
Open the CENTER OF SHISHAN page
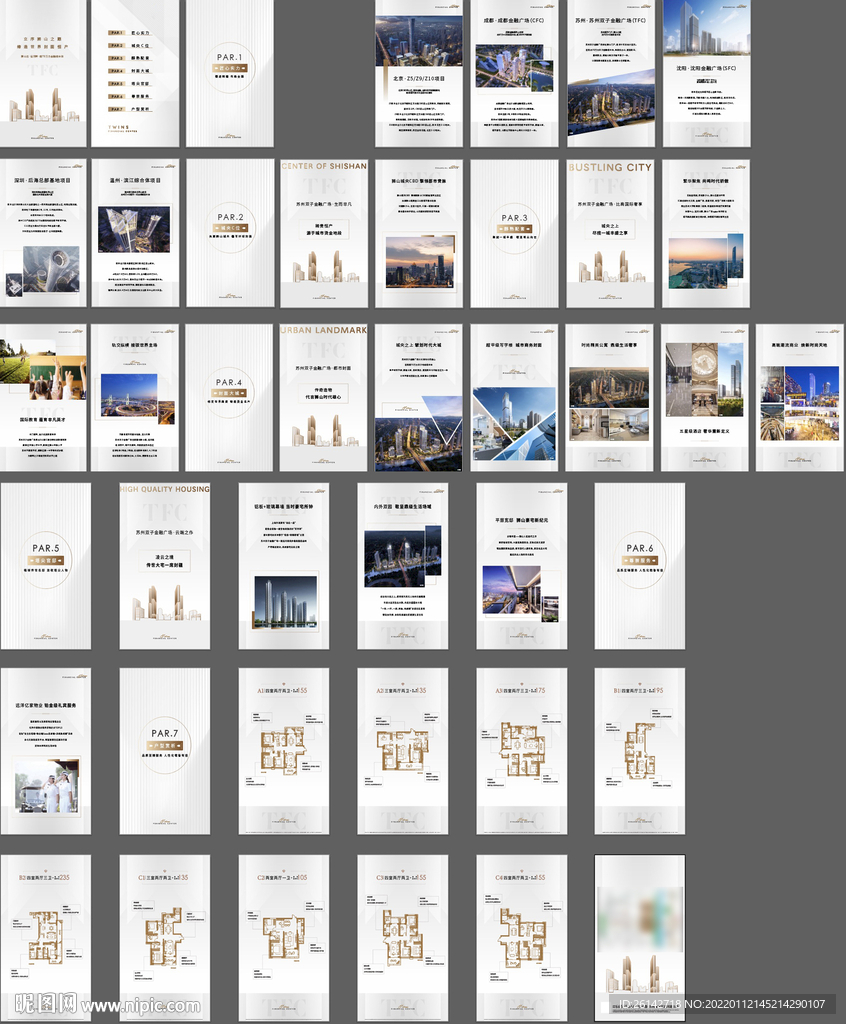pos(324,233)
